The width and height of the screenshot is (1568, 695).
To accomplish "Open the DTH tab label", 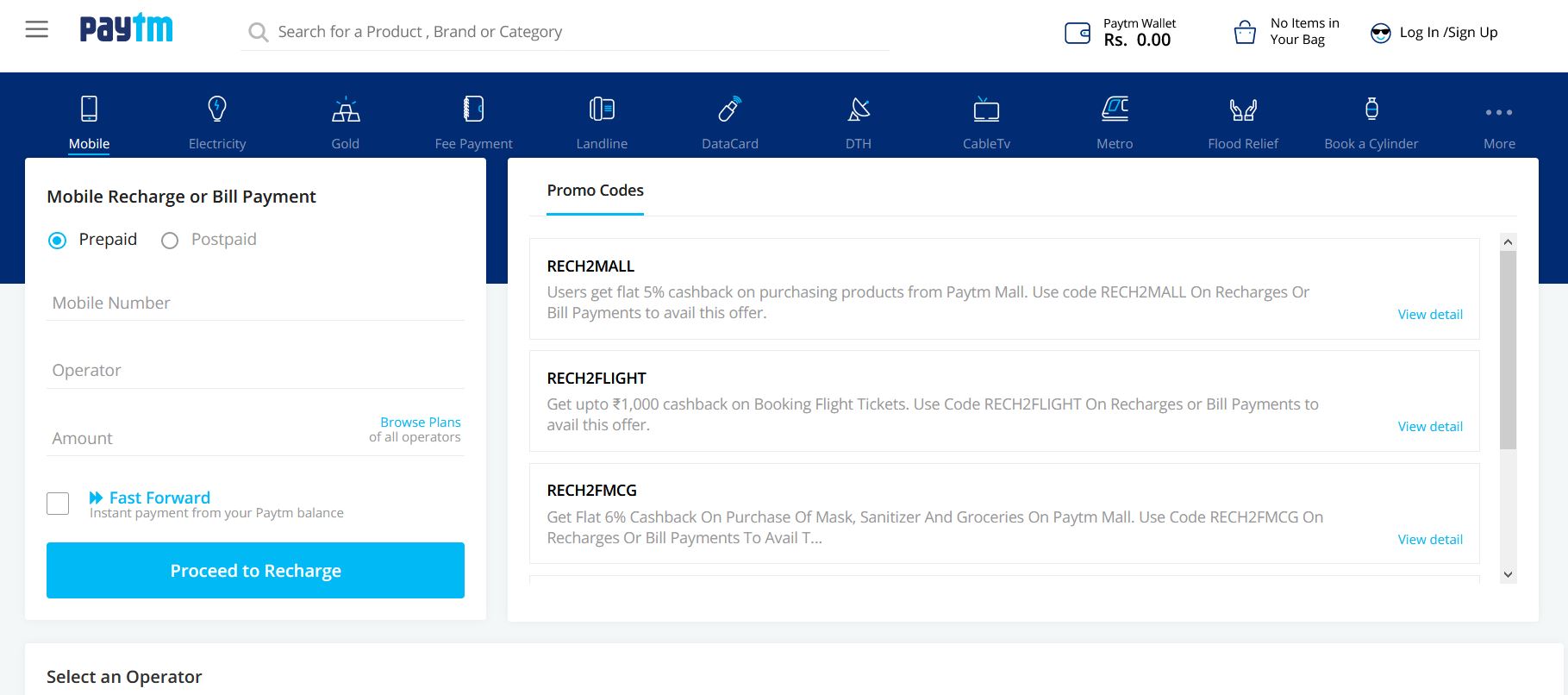I will (859, 144).
